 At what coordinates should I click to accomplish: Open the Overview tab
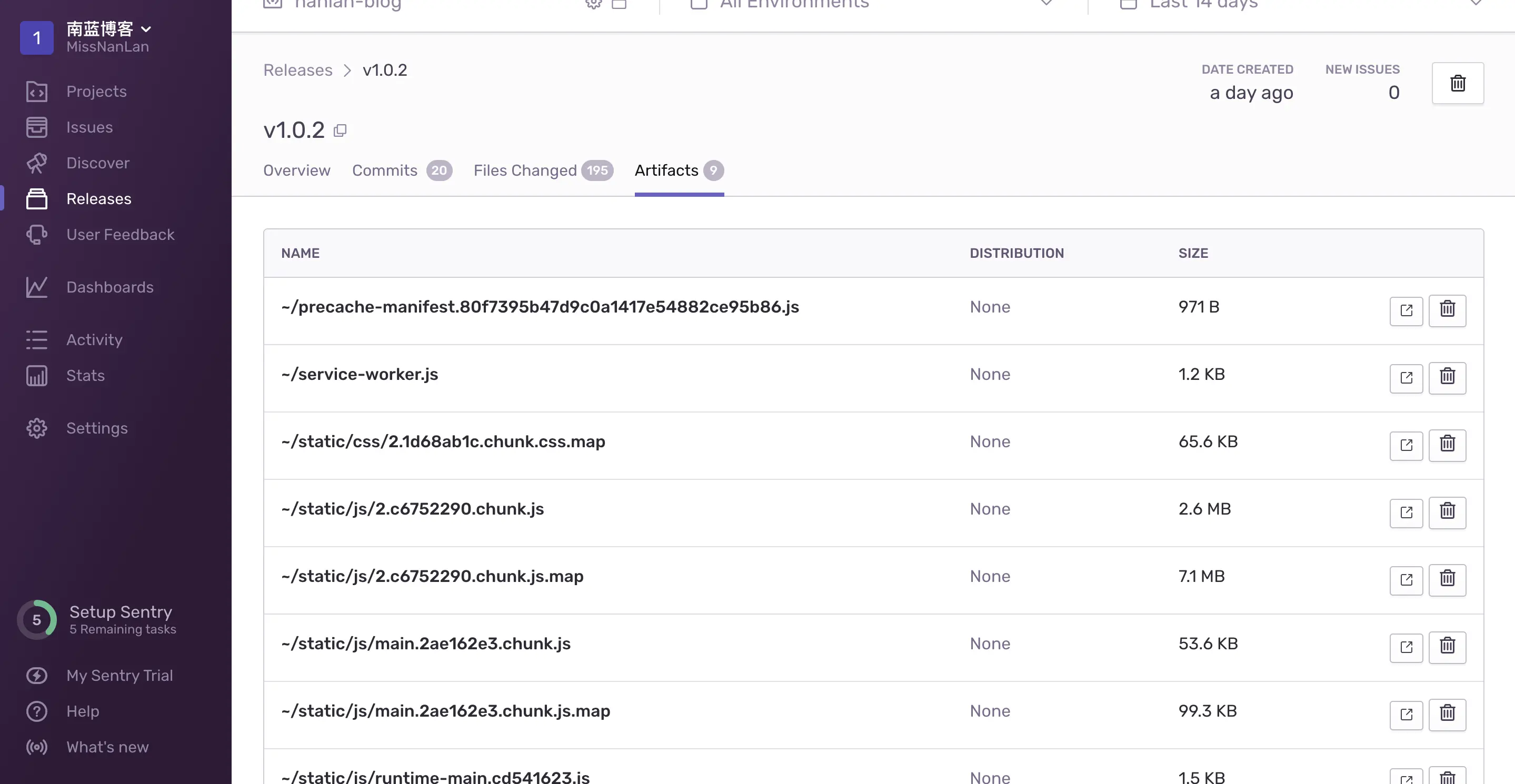point(296,170)
